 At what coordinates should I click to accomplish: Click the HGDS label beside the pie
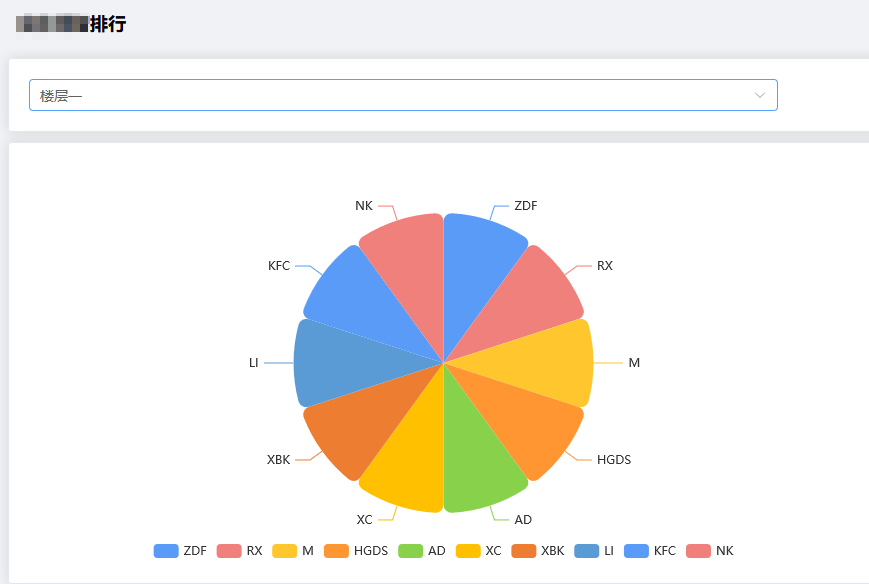(x=613, y=460)
